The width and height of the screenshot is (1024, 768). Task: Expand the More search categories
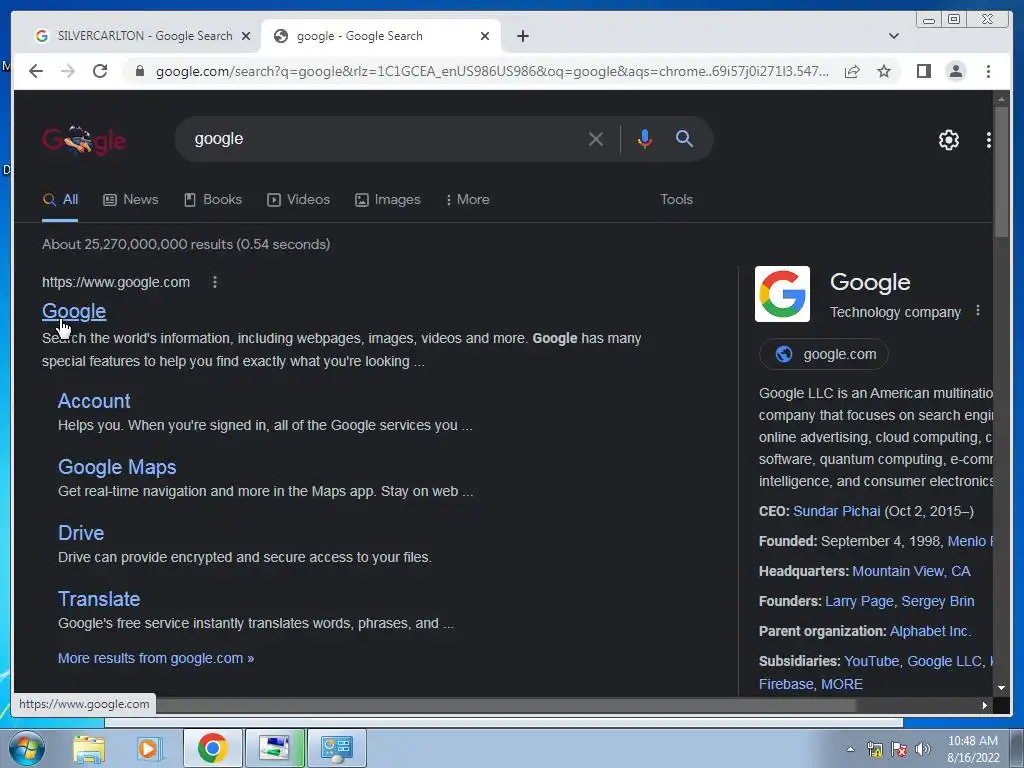pyautogui.click(x=468, y=200)
